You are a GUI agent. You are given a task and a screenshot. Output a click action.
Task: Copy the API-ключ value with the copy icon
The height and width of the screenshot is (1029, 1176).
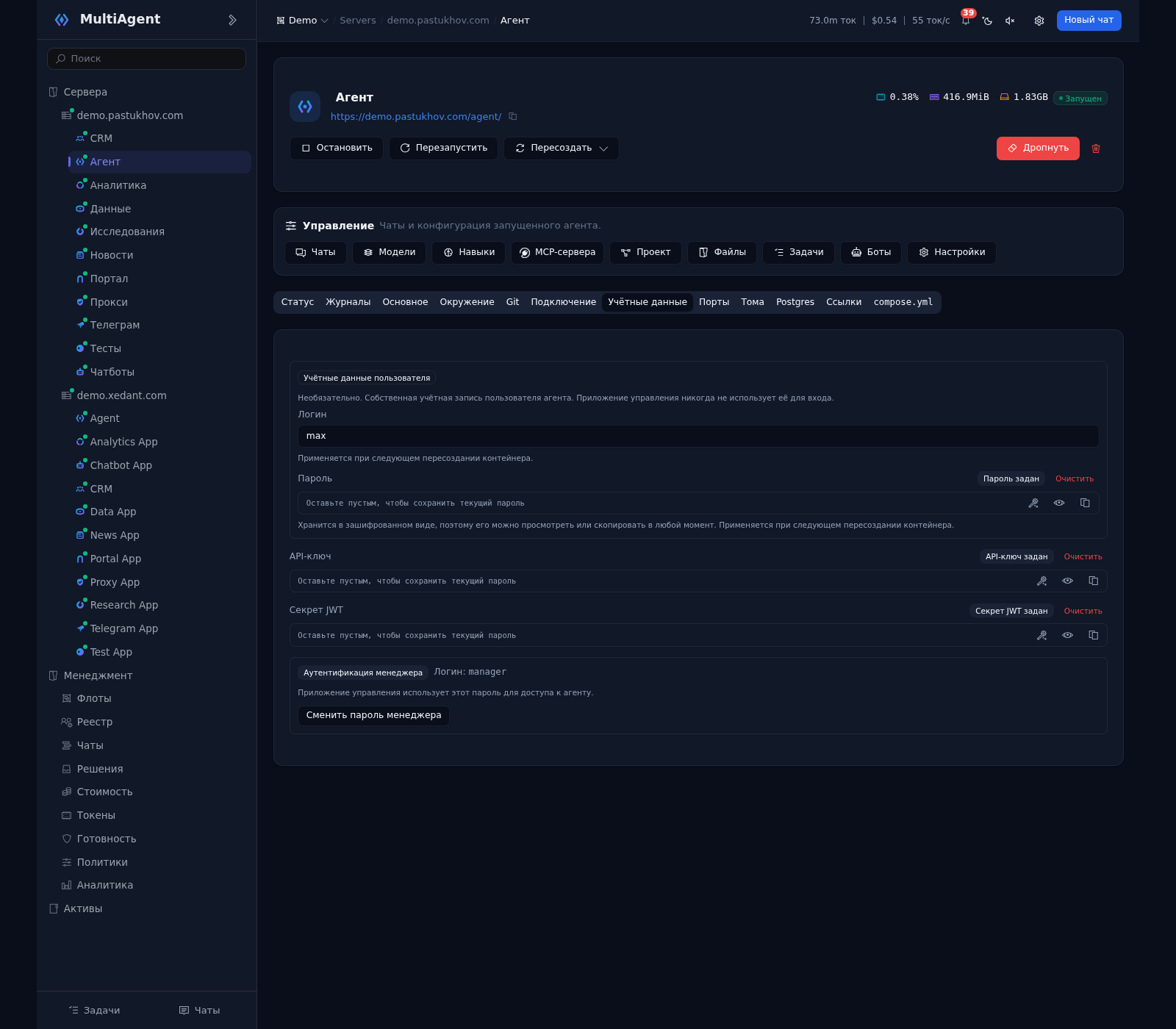[x=1094, y=581]
